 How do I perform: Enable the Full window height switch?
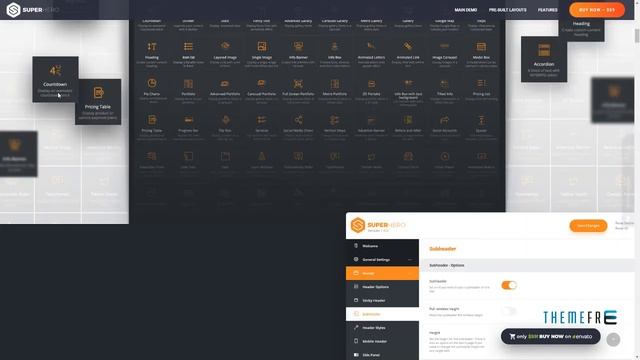coord(509,311)
